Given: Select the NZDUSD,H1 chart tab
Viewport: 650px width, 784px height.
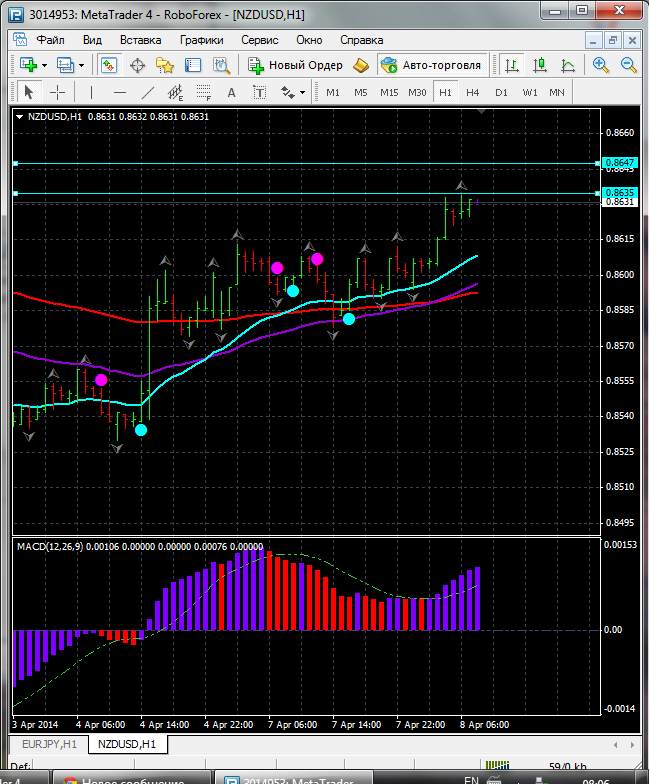Looking at the screenshot, I should click(126, 744).
